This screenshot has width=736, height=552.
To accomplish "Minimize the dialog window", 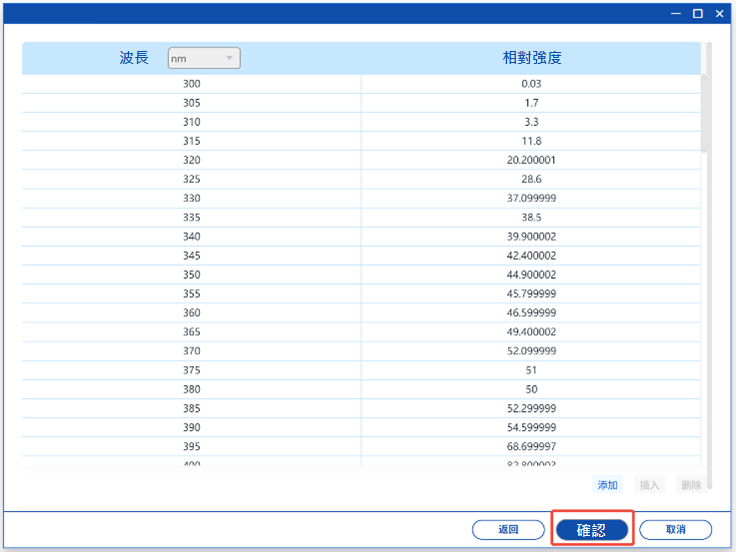I will (x=676, y=13).
